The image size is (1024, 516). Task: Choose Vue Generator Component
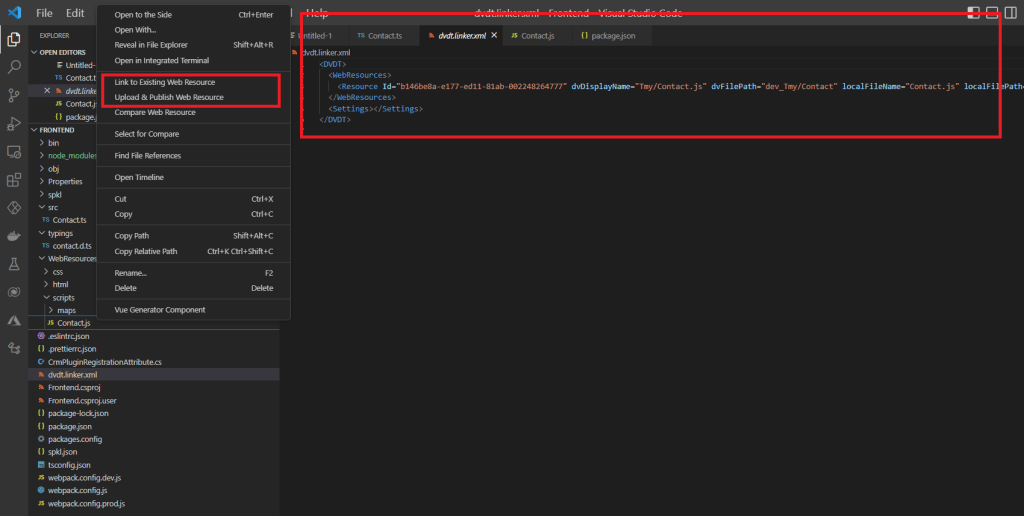click(x=194, y=310)
